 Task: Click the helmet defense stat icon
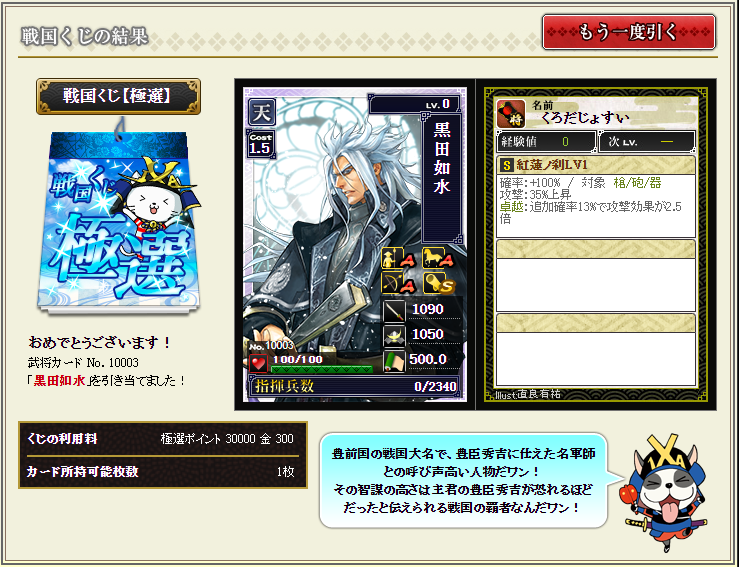tap(394, 335)
